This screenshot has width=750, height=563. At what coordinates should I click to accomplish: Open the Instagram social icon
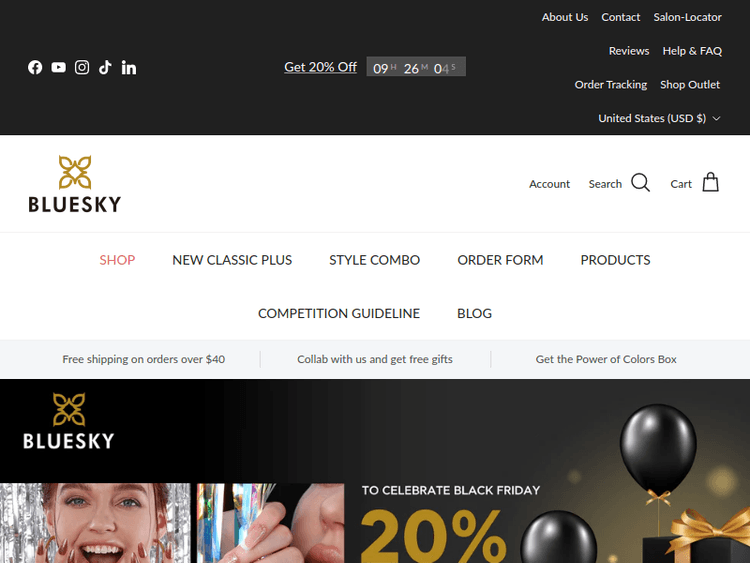82,67
